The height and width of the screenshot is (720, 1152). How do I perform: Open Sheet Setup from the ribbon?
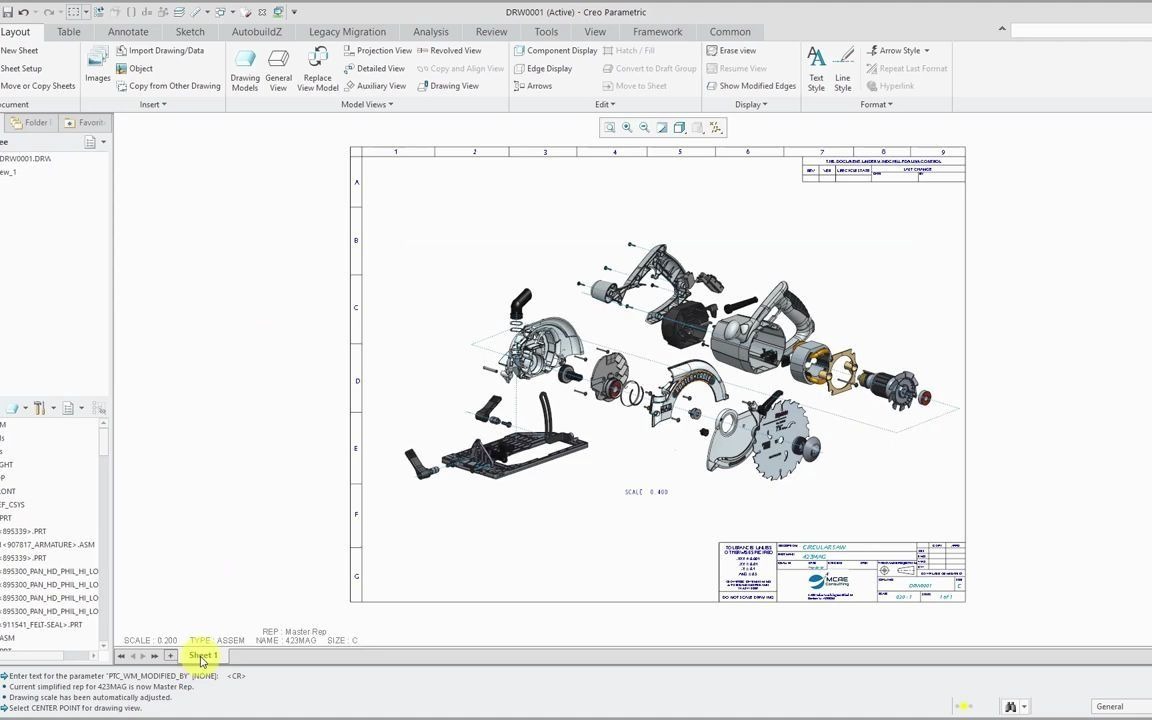(21, 68)
